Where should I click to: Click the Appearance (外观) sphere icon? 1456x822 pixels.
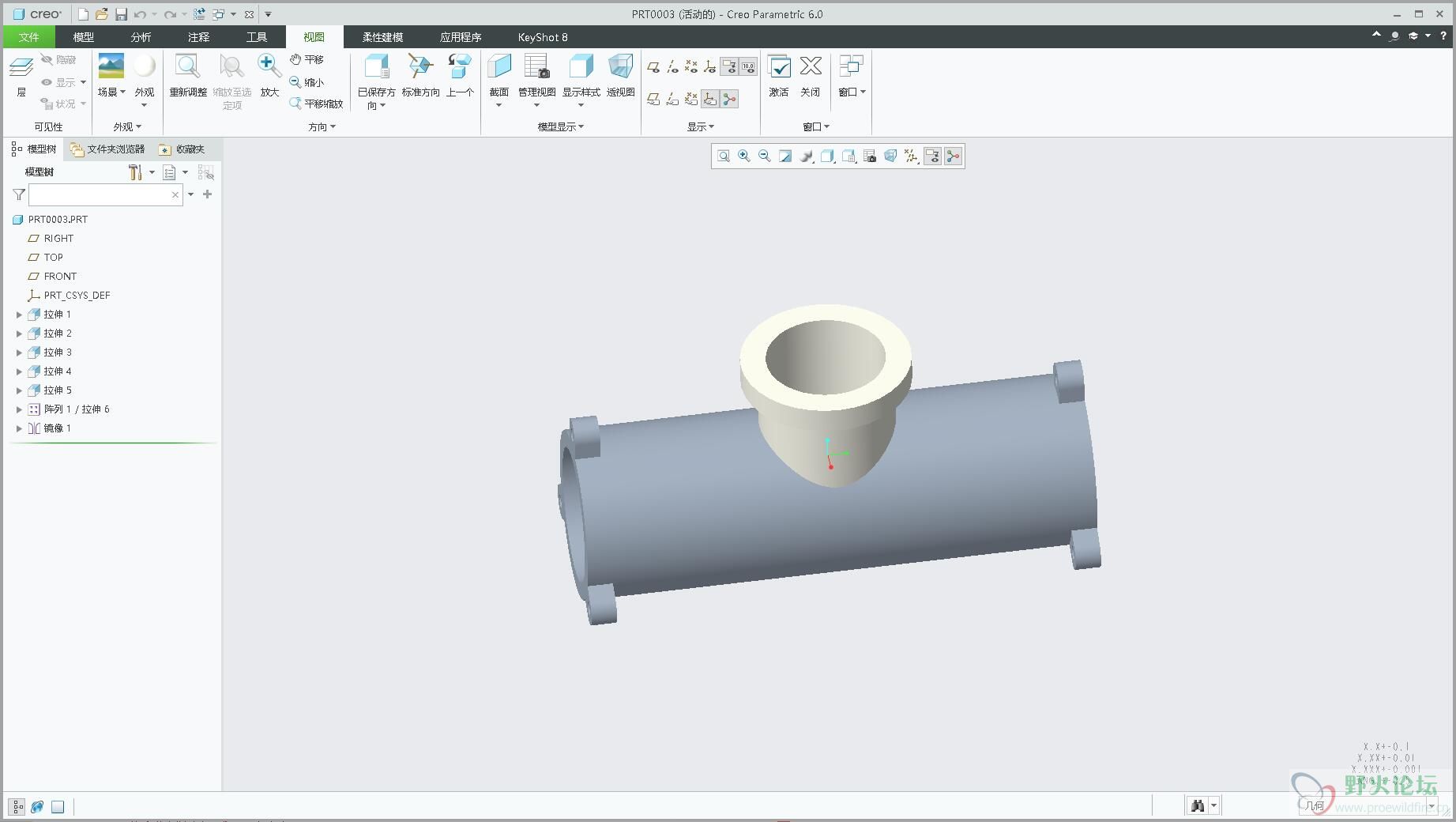point(145,66)
